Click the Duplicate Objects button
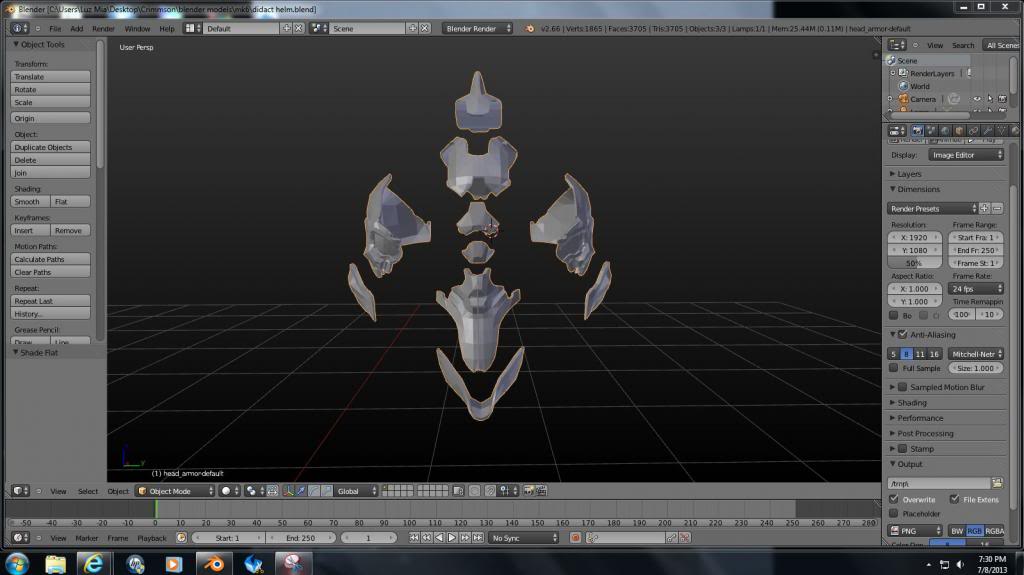Viewport: 1024px width, 575px height. (x=50, y=147)
